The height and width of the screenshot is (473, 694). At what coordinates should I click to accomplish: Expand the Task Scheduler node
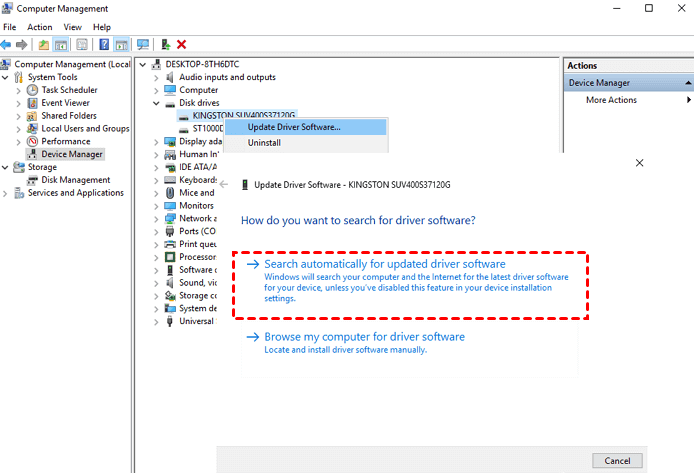click(x=18, y=90)
